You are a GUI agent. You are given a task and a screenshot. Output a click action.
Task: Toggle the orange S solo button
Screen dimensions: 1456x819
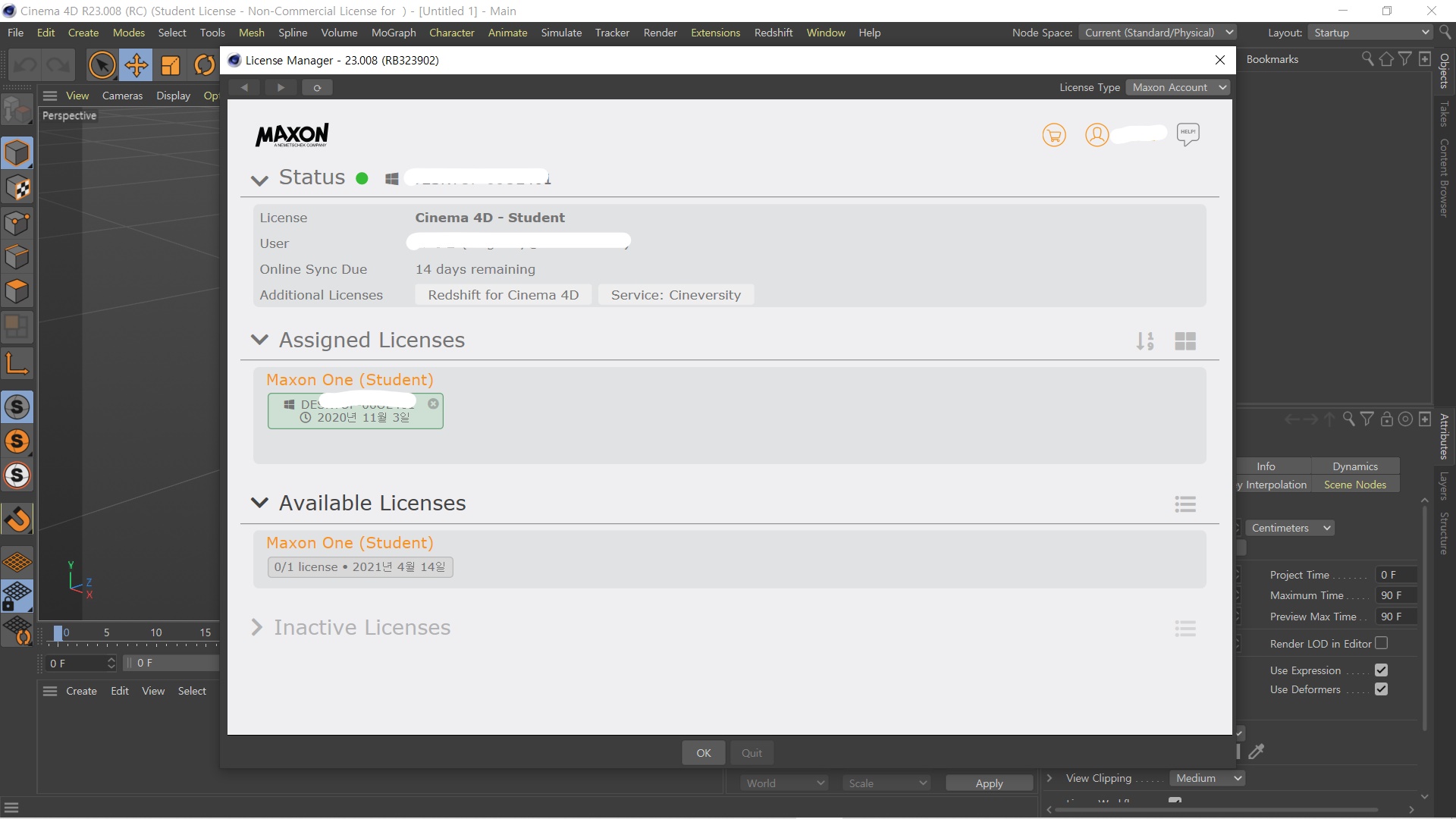17,441
